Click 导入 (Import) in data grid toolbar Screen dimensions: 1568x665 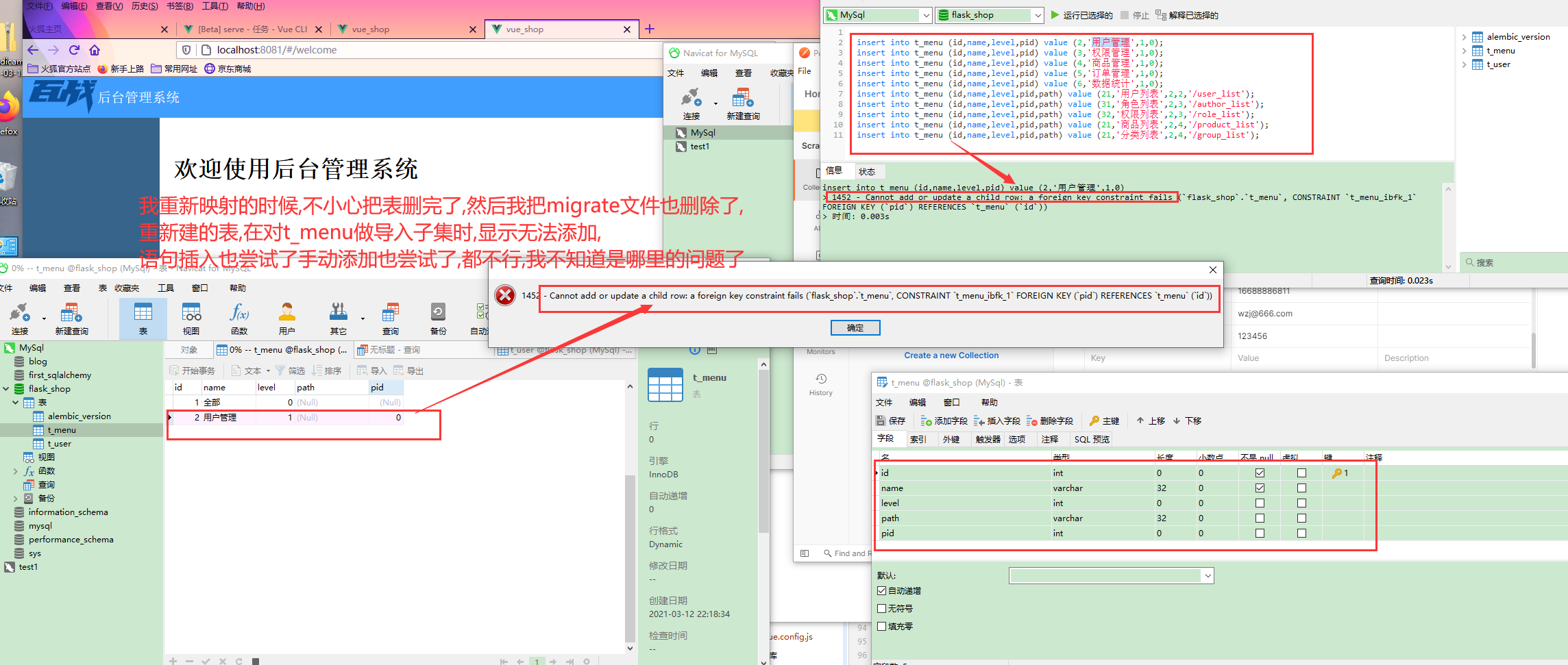click(x=372, y=371)
